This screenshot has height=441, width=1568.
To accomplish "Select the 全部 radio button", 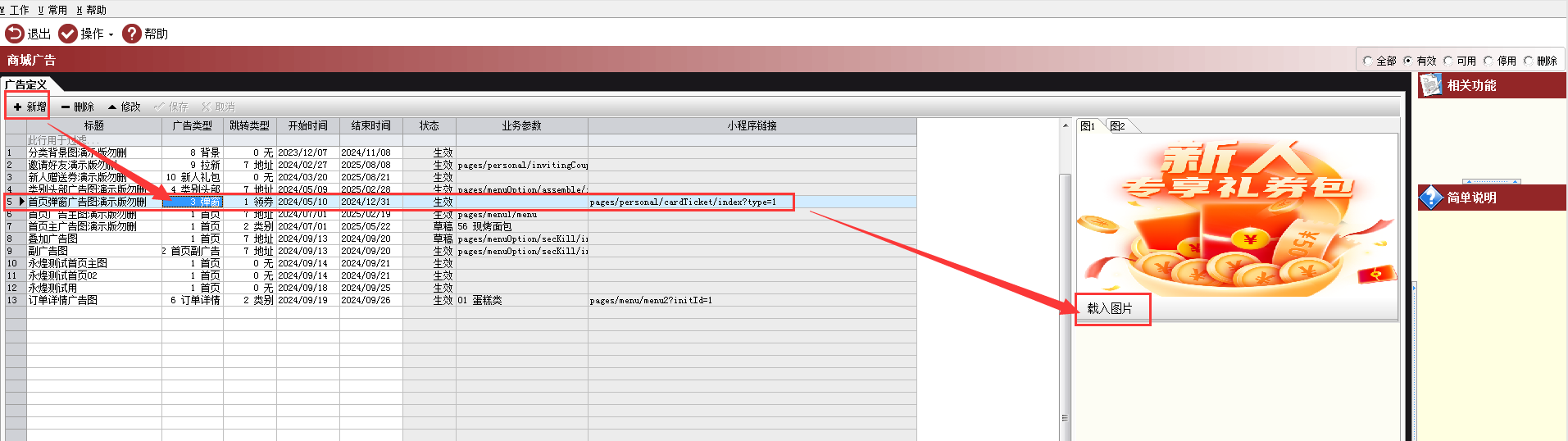I will pyautogui.click(x=1367, y=61).
